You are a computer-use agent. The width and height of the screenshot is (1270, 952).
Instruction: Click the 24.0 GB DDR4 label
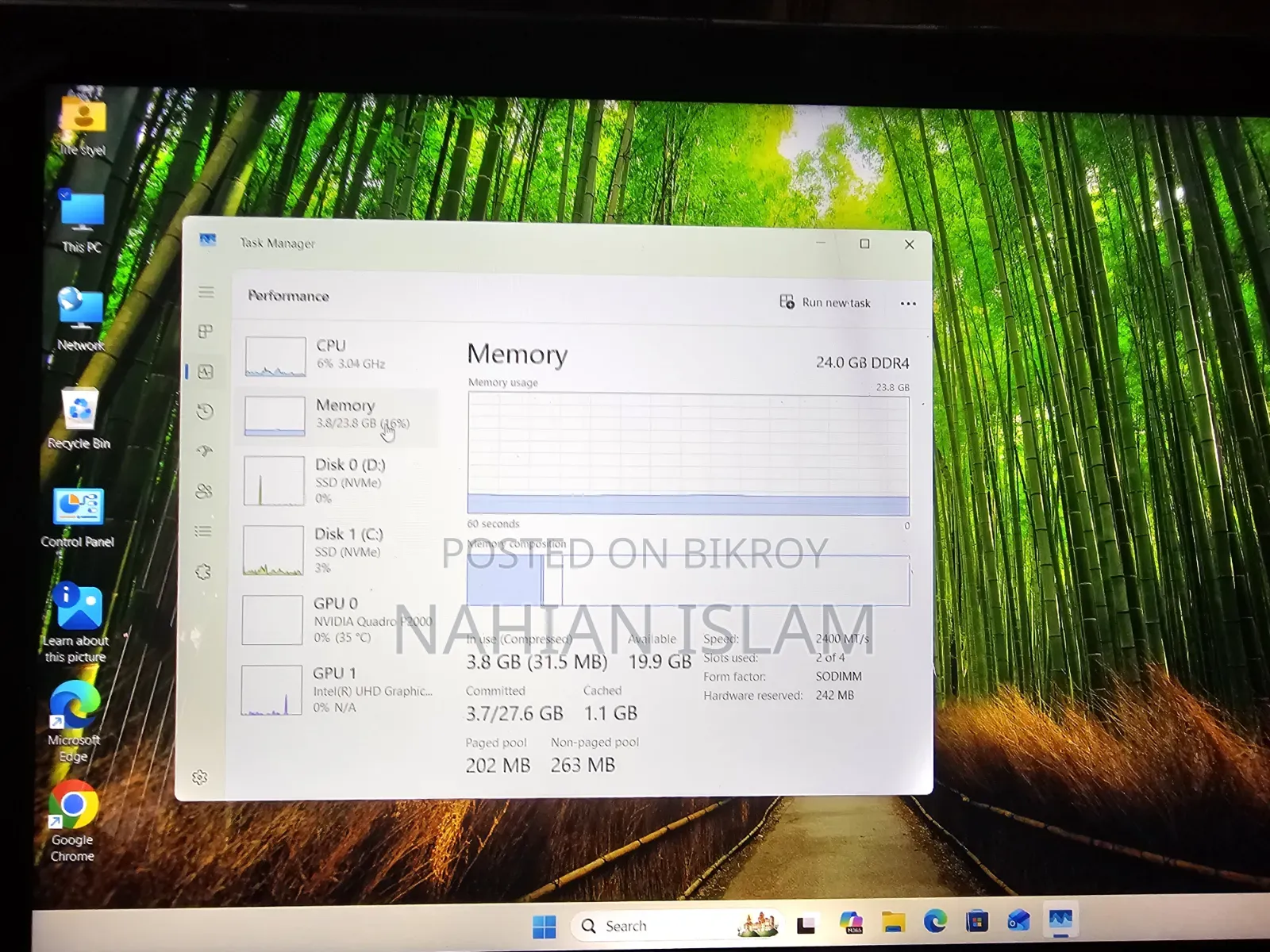pyautogui.click(x=863, y=363)
